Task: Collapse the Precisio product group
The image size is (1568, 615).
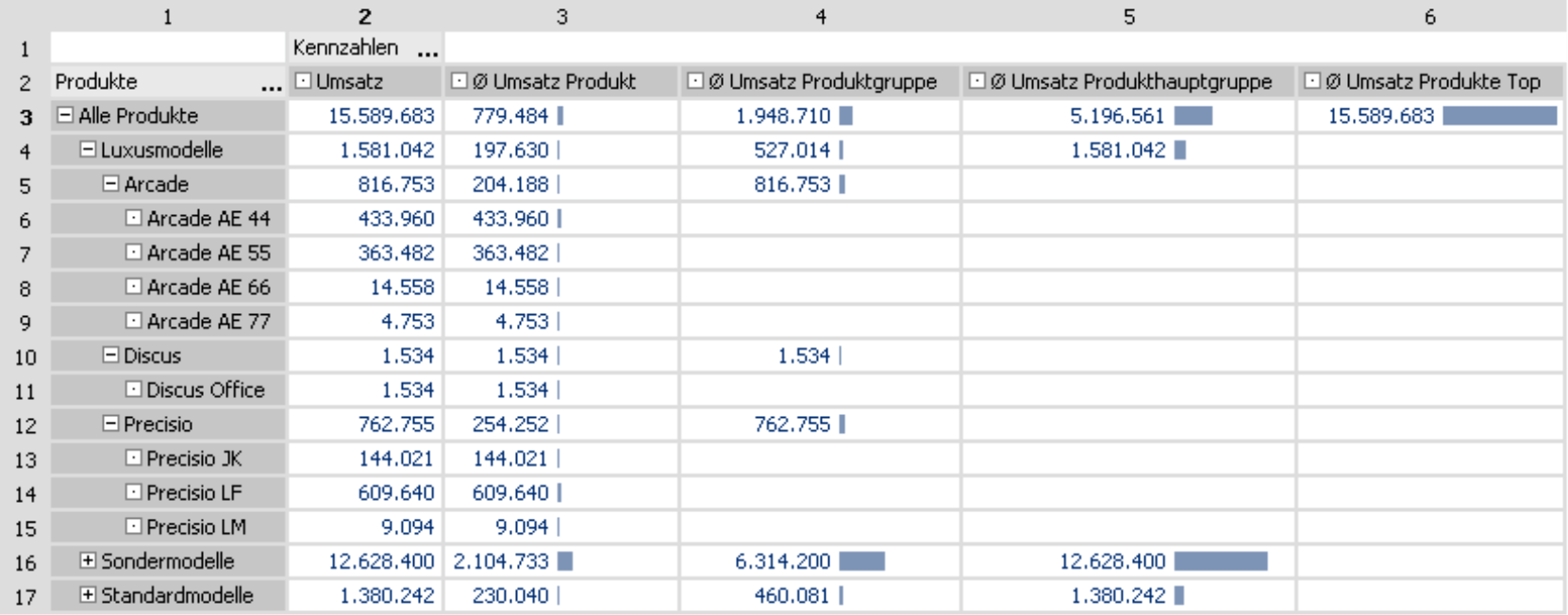Action: (110, 424)
